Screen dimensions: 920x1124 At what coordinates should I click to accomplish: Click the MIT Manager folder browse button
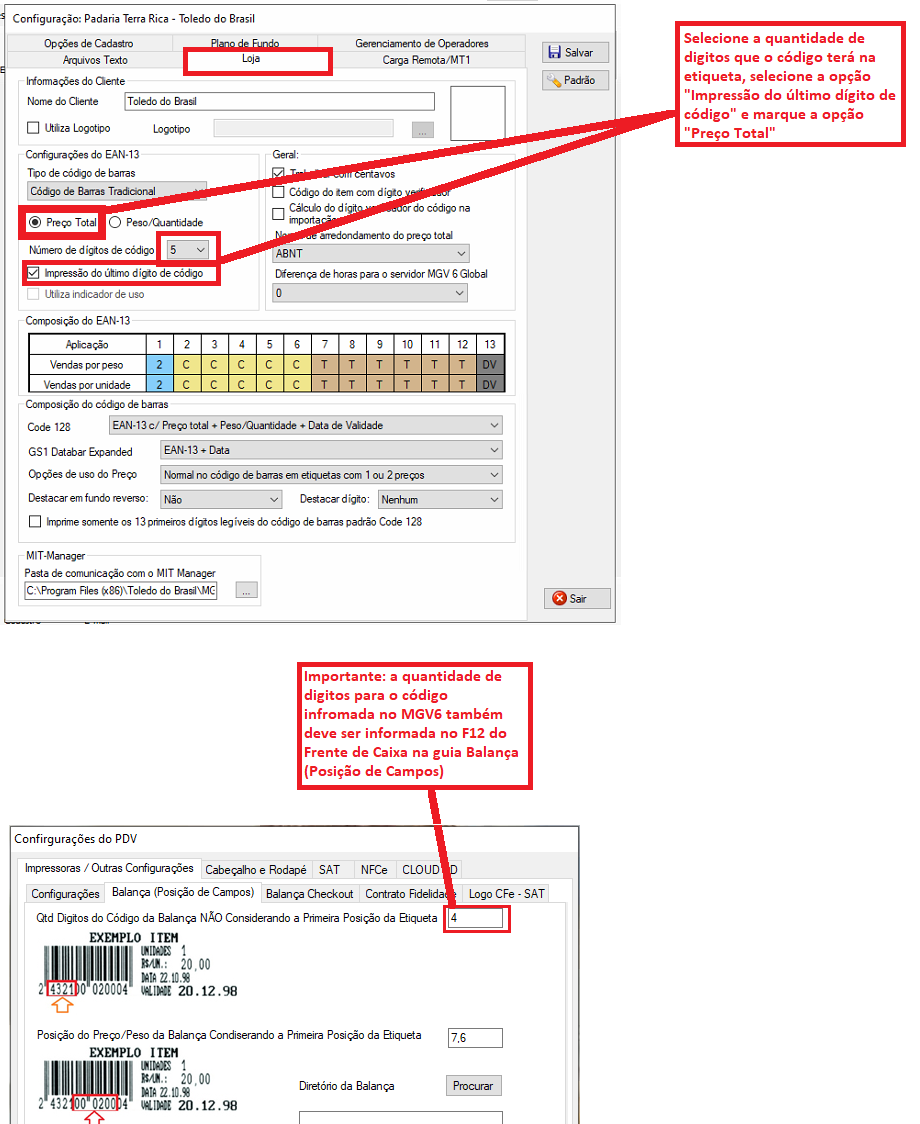[247, 591]
